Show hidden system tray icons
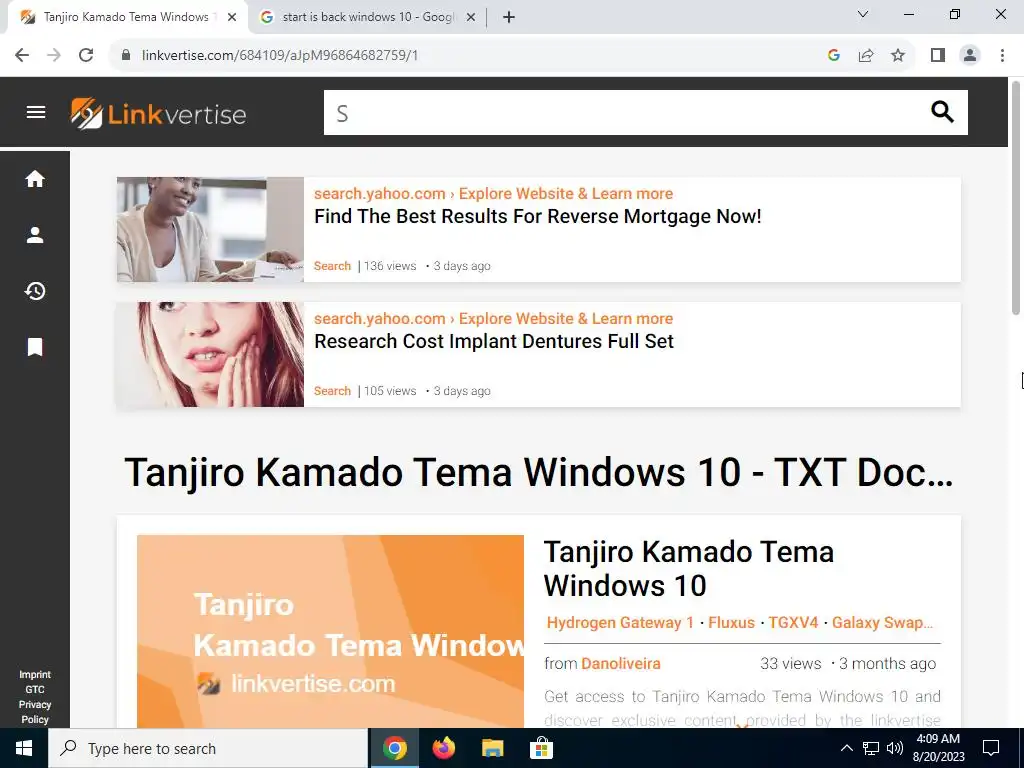 point(846,748)
